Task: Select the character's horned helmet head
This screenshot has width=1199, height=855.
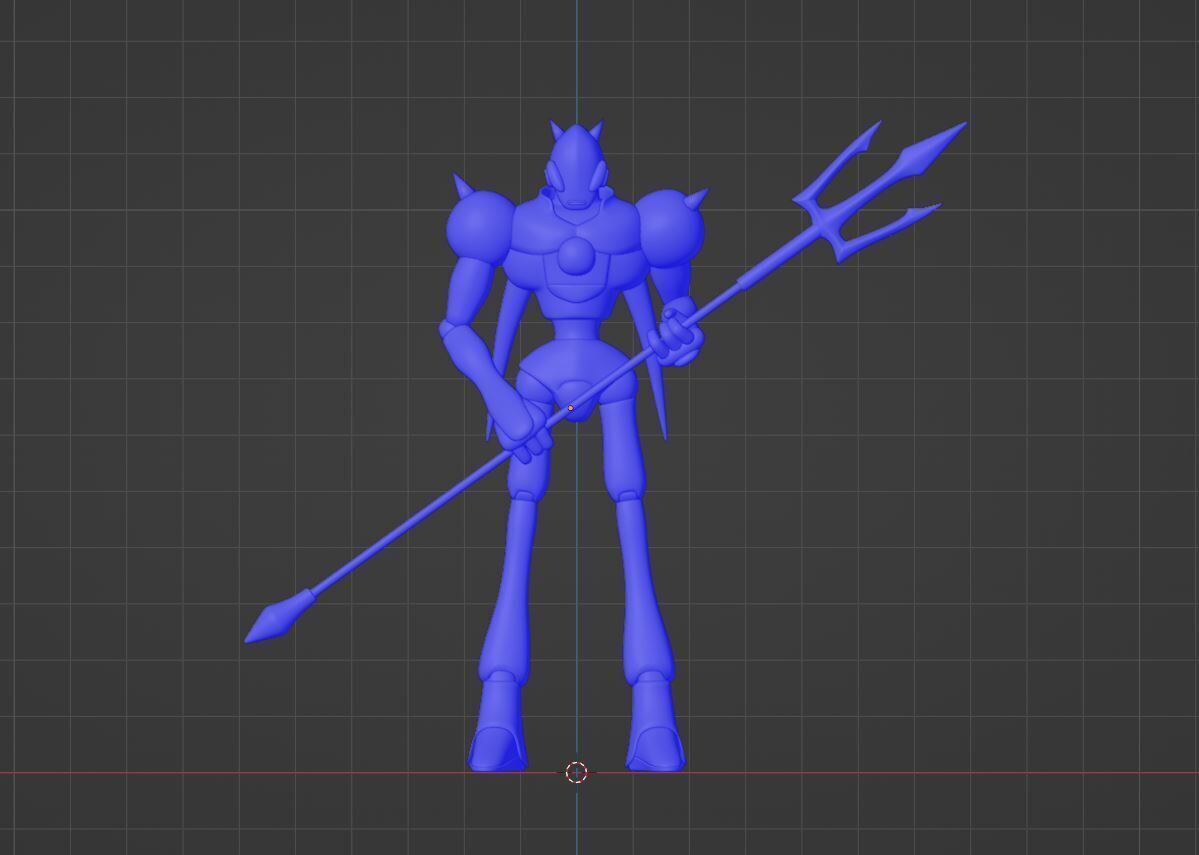Action: (577, 164)
